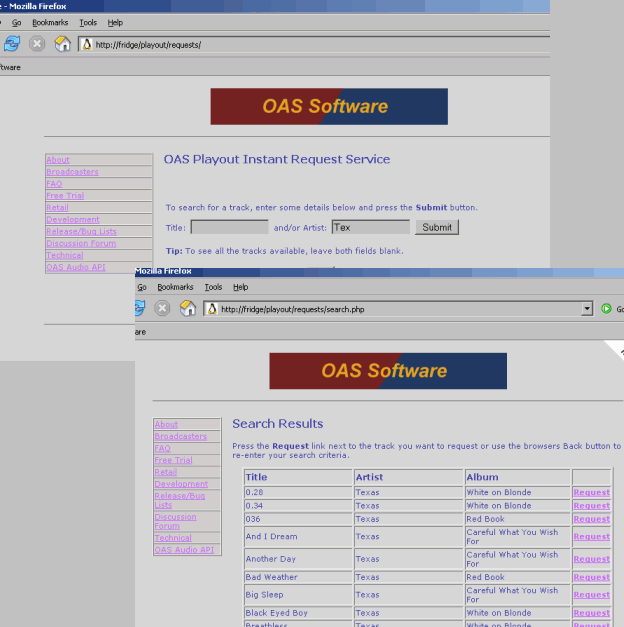Request the track titled 0.34
This screenshot has height=627, width=624.
[x=592, y=506]
